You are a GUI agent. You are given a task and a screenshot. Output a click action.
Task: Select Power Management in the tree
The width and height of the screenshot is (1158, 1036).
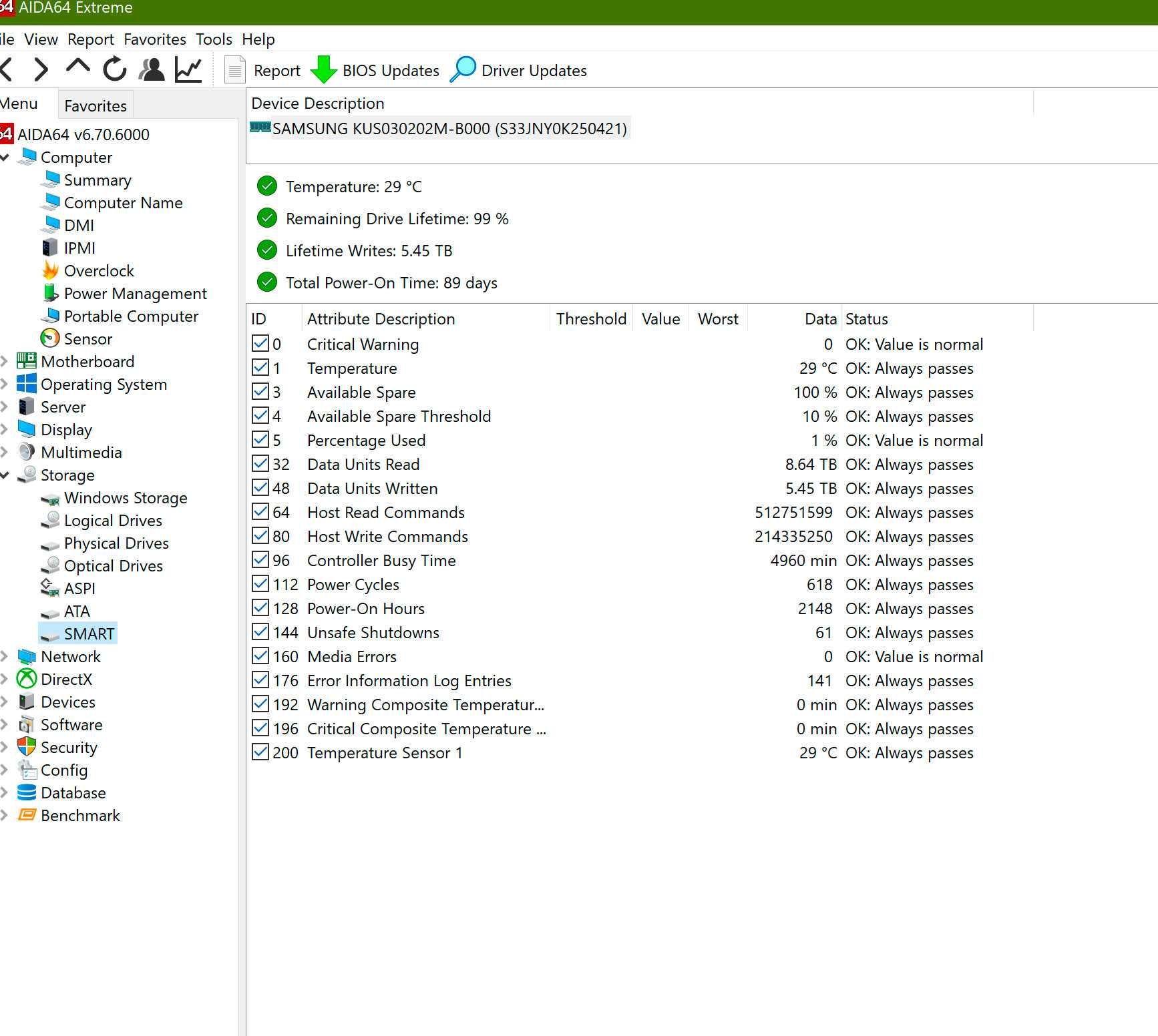(x=136, y=294)
